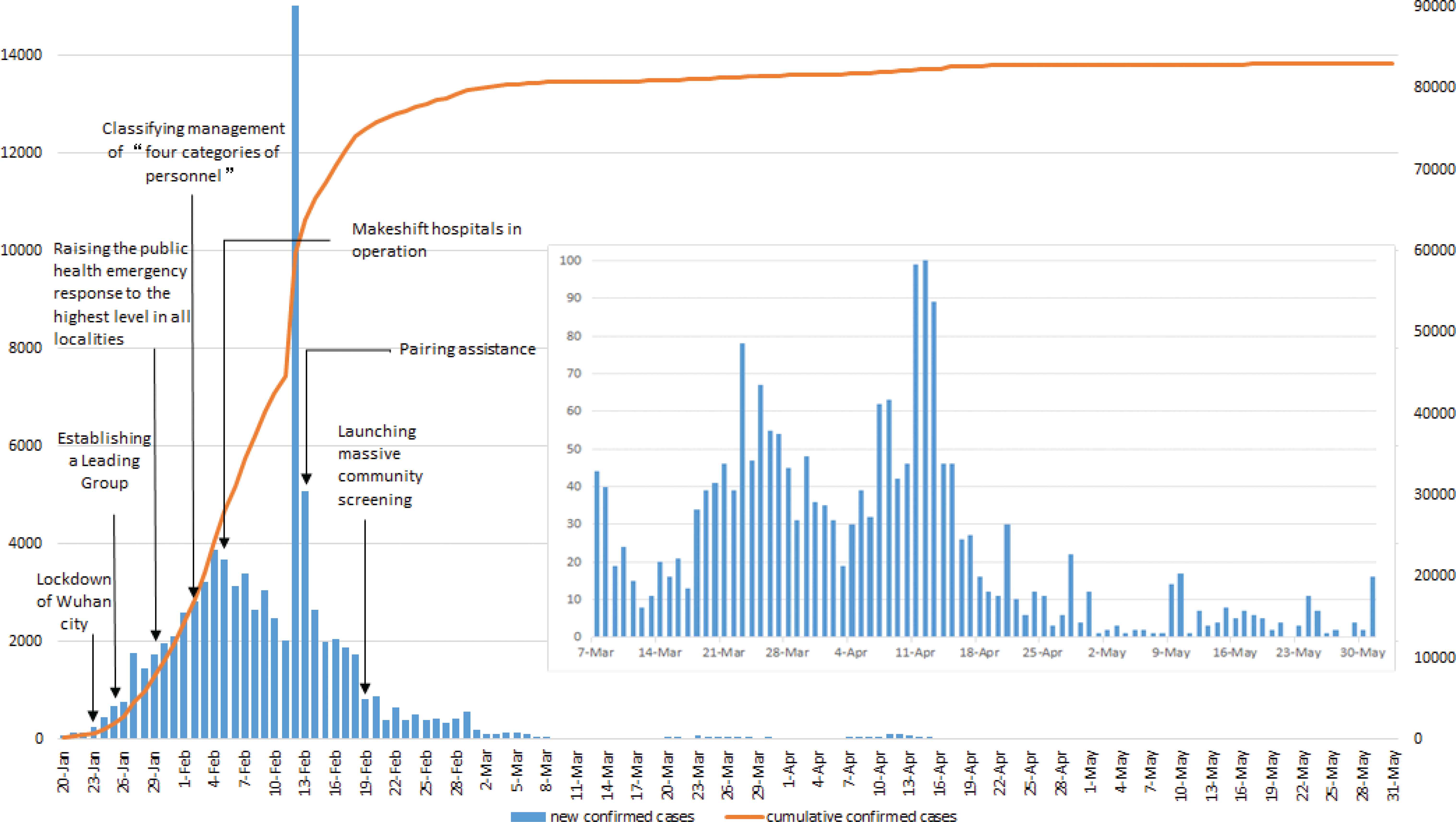This screenshot has height=822, width=1456.
Task: Click the 'Lockdown of Wuhan city' annotation
Action: 74,601
